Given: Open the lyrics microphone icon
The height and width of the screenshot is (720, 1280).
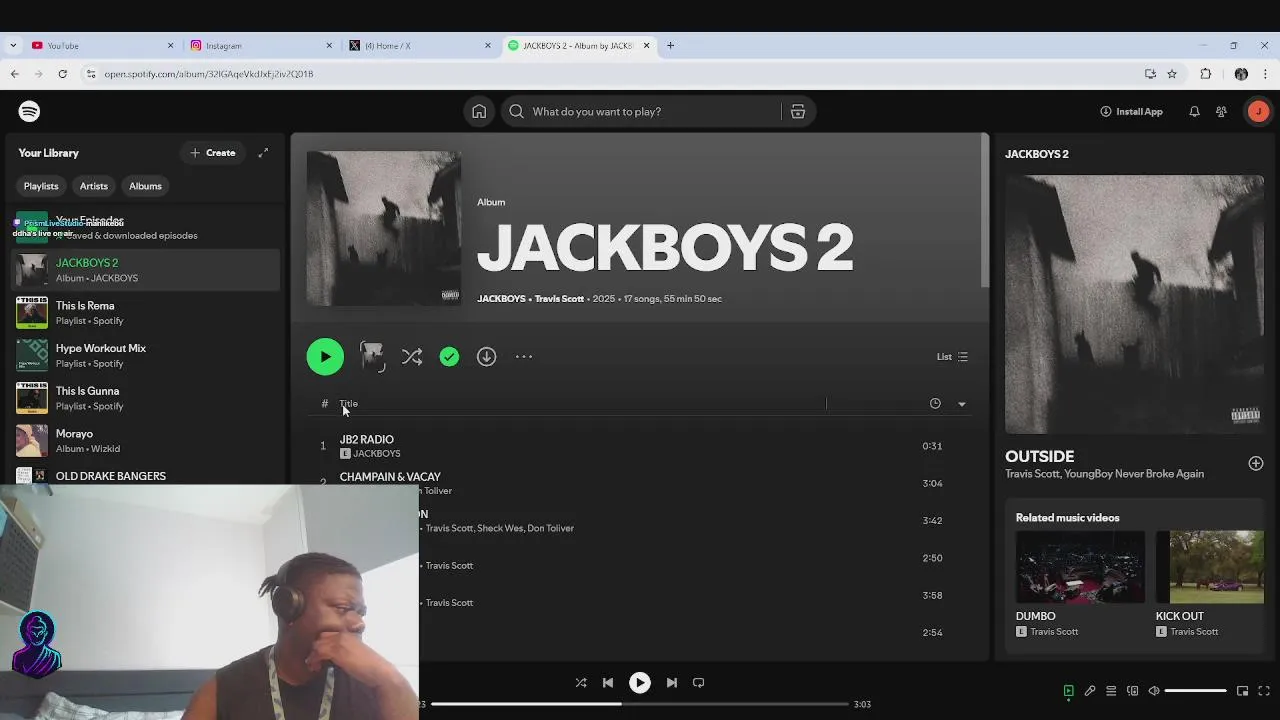Looking at the screenshot, I should pos(1090,691).
